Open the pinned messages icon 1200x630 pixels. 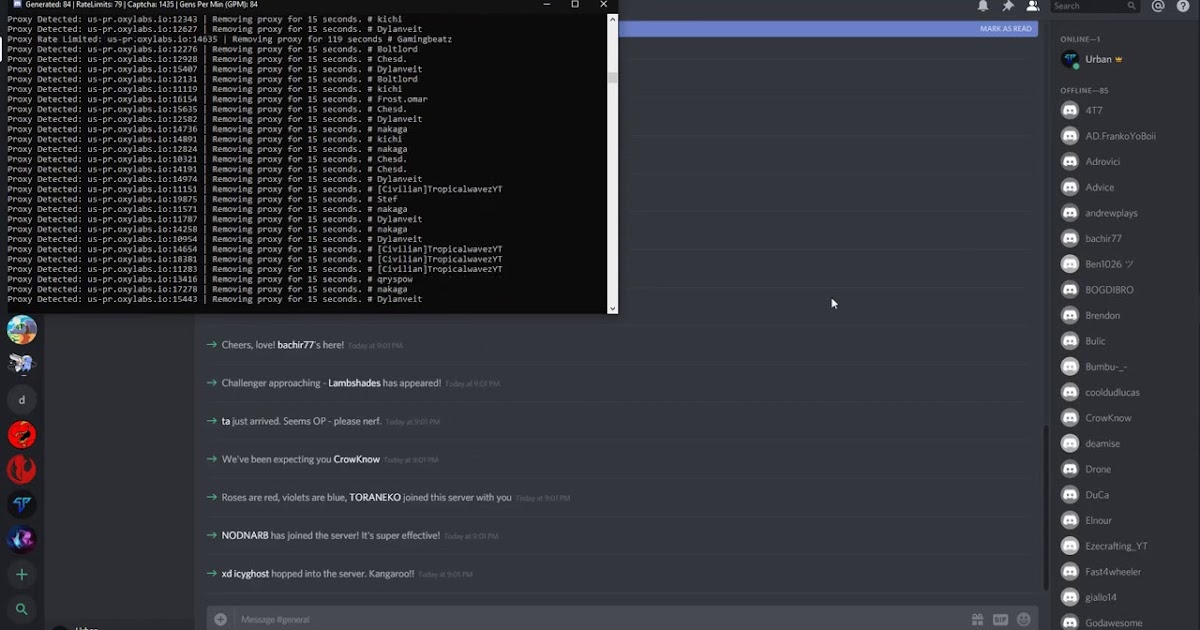tap(1009, 6)
